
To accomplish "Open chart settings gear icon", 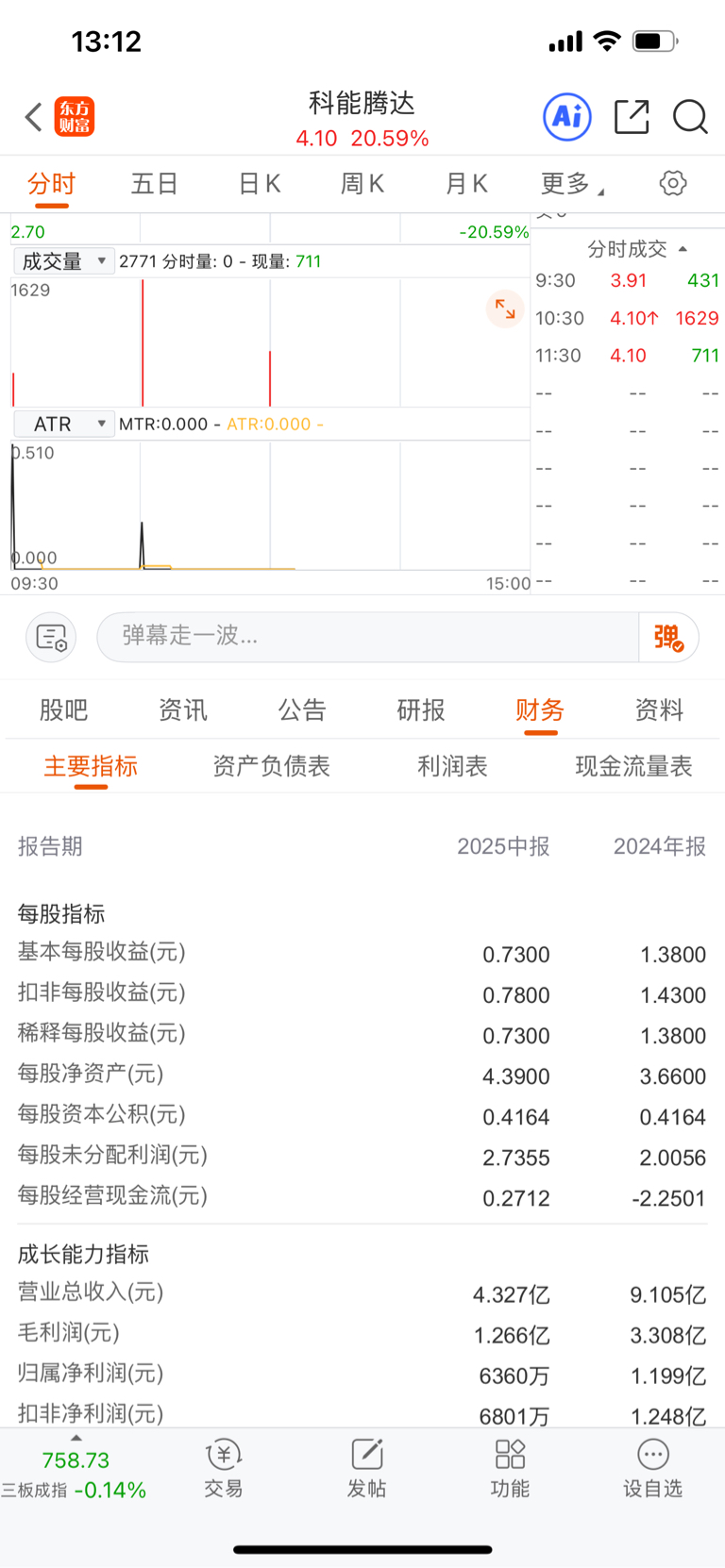I will point(673,183).
